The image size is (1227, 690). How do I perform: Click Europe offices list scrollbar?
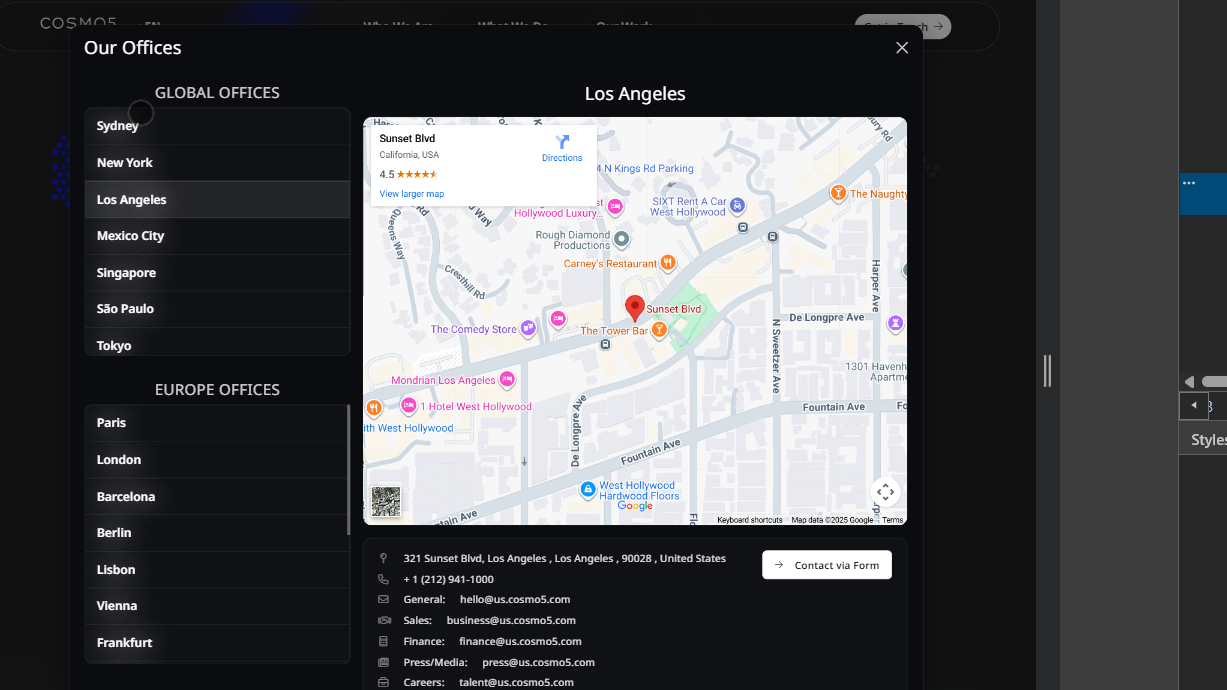coord(348,470)
